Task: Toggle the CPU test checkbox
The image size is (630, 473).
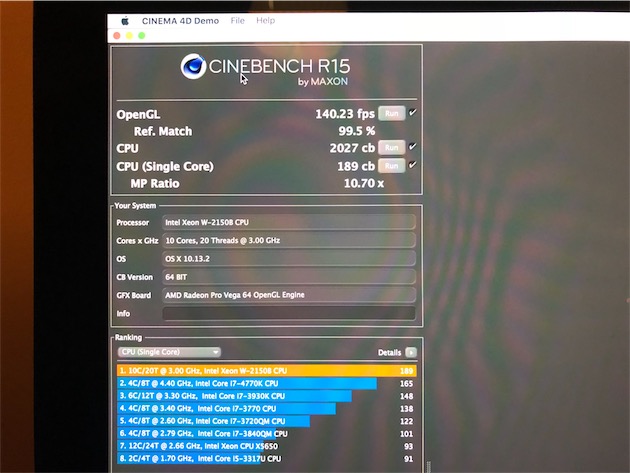Action: [413, 146]
